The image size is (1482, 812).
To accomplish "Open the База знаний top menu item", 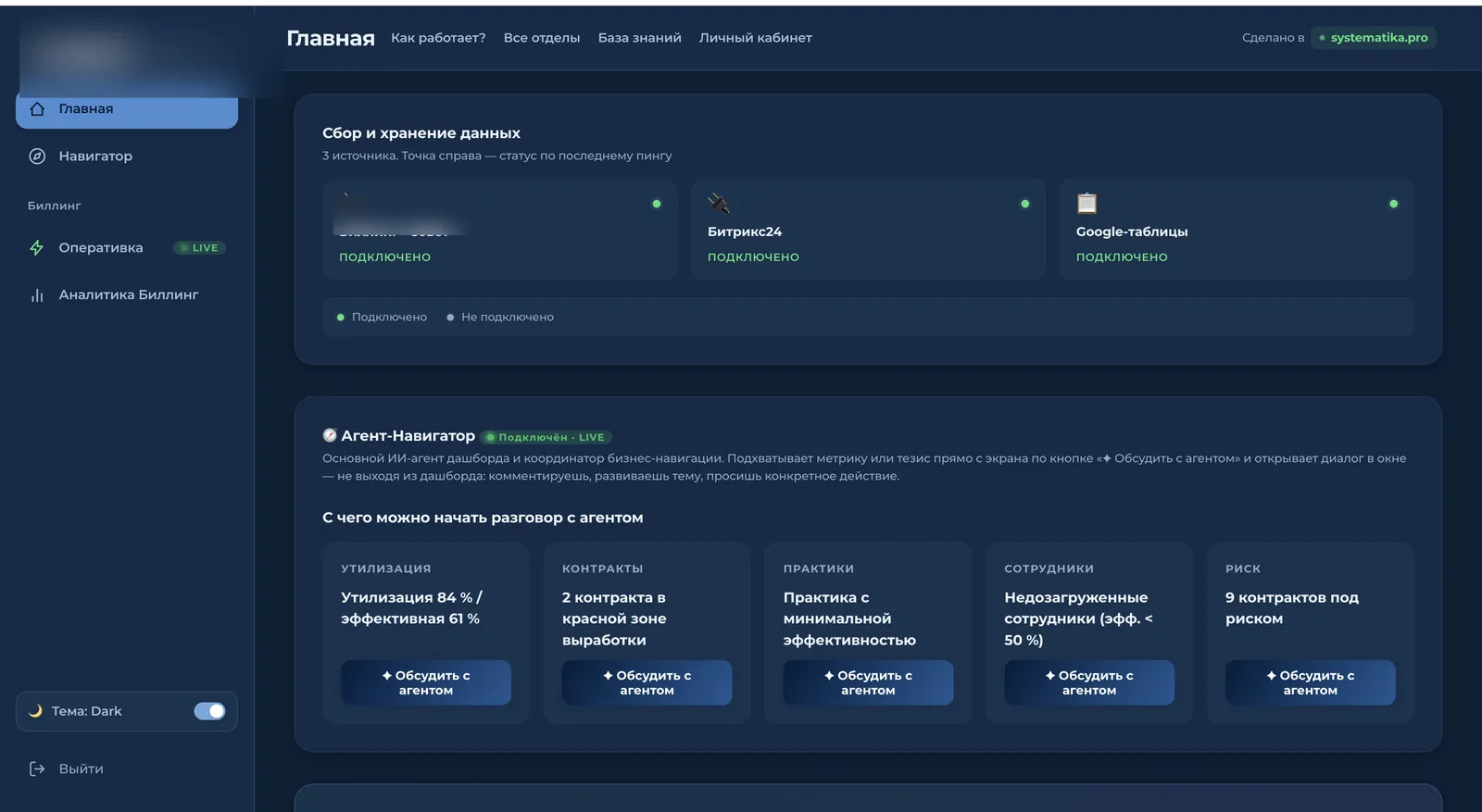I will (640, 38).
